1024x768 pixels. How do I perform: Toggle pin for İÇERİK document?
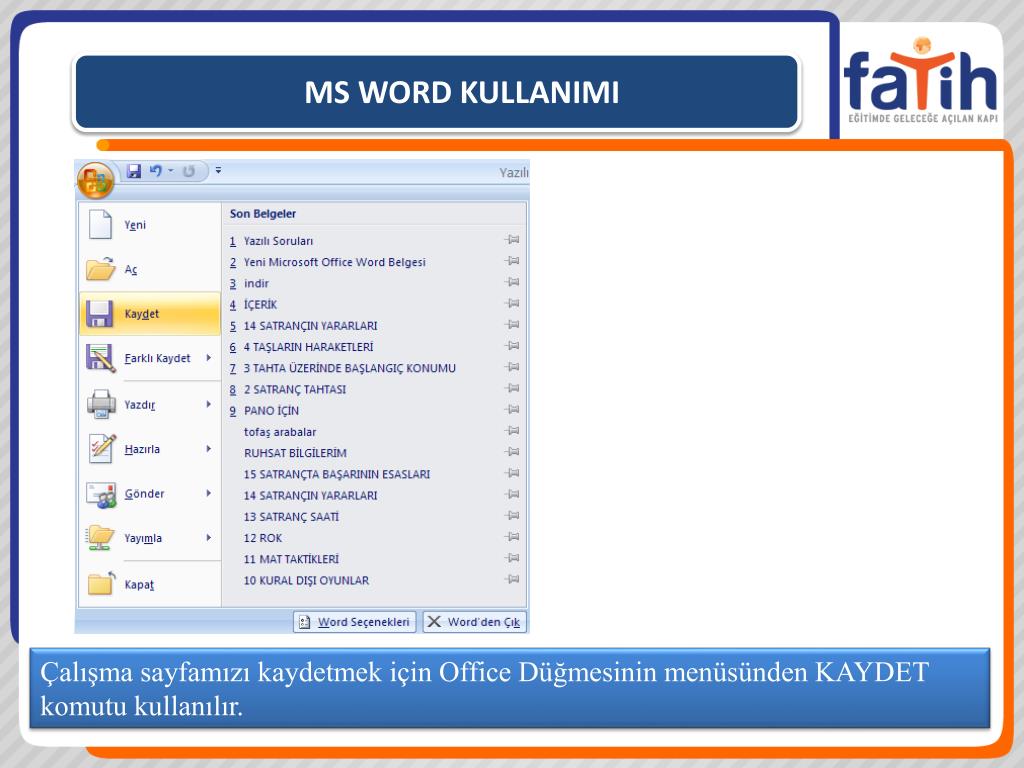tap(513, 304)
